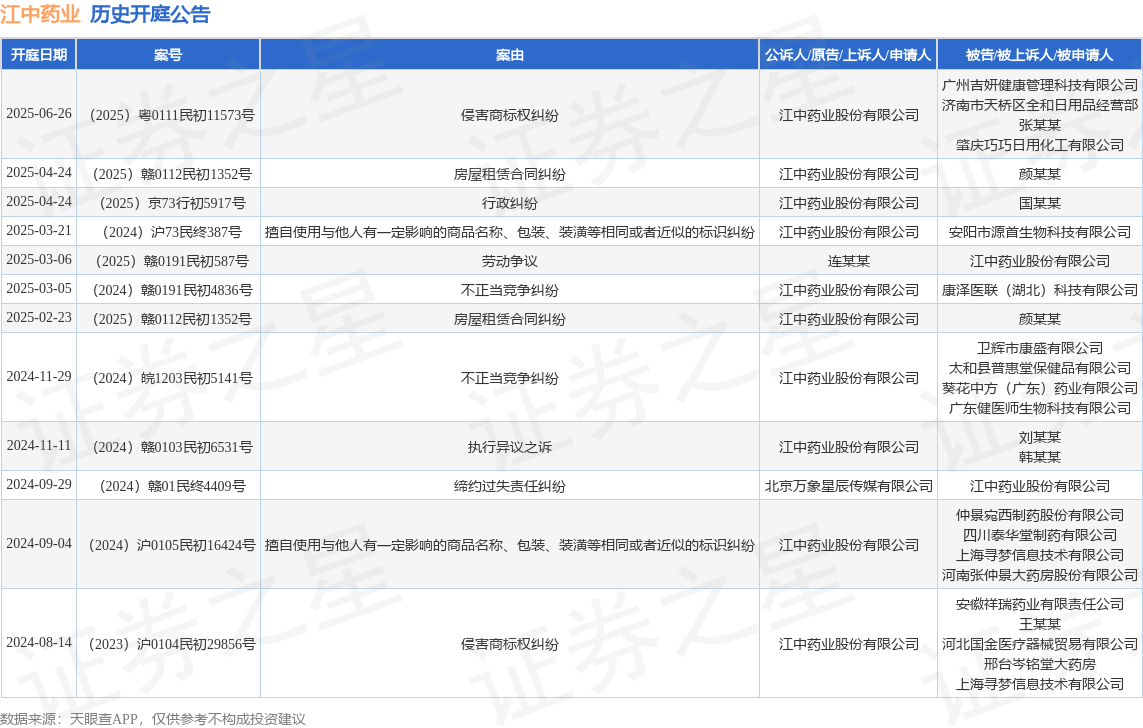Select the 案由 column header
The image size is (1143, 728).
click(x=510, y=55)
